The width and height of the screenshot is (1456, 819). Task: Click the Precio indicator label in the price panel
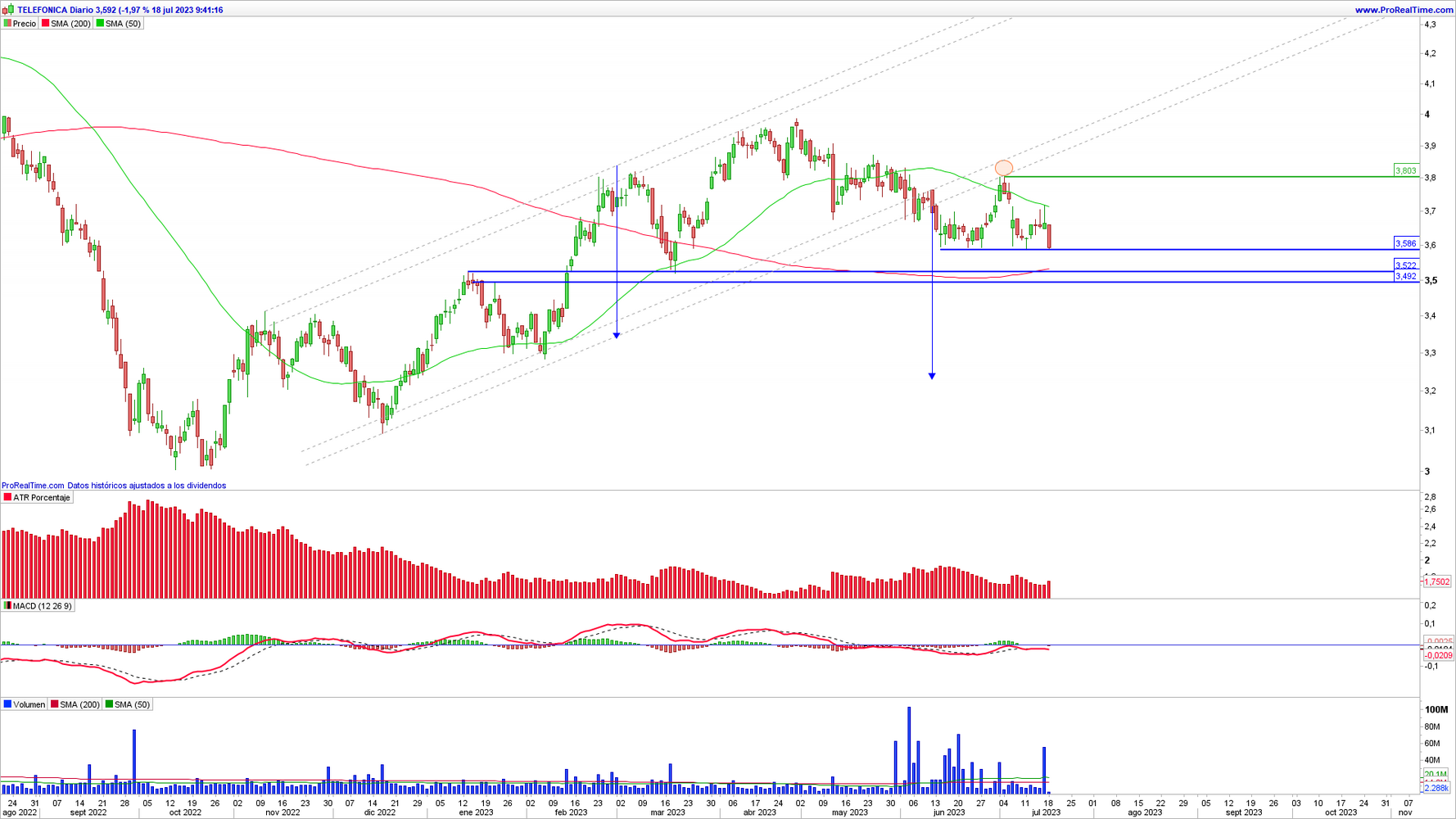(25, 24)
